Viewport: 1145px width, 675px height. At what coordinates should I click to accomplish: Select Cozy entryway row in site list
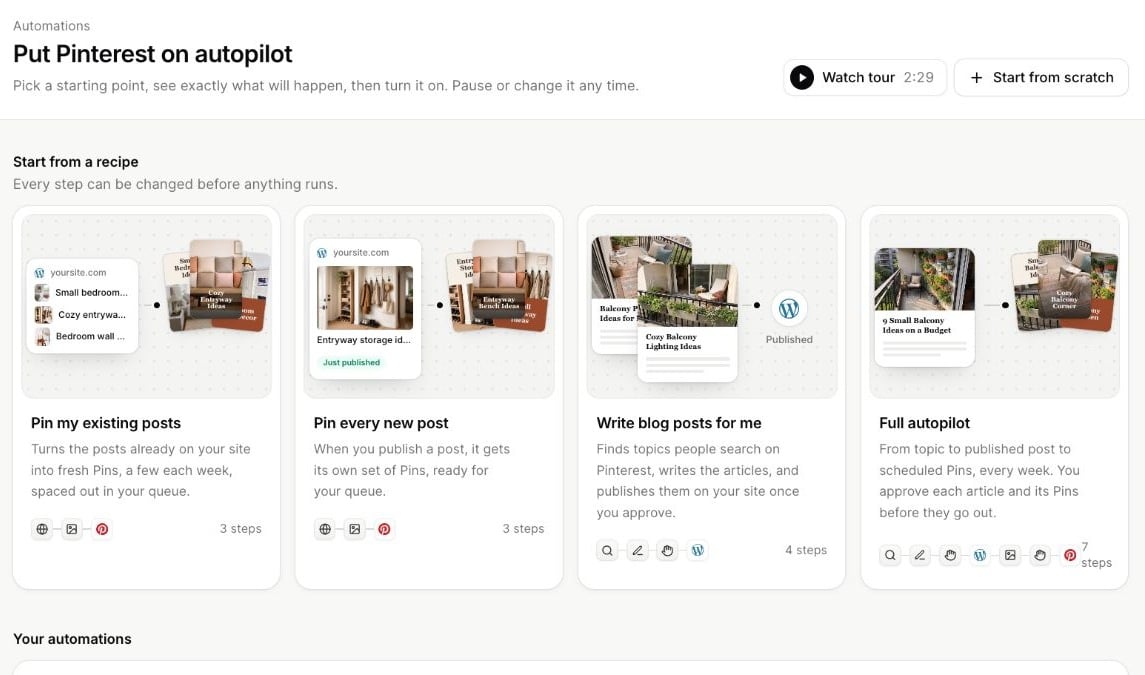(82, 315)
